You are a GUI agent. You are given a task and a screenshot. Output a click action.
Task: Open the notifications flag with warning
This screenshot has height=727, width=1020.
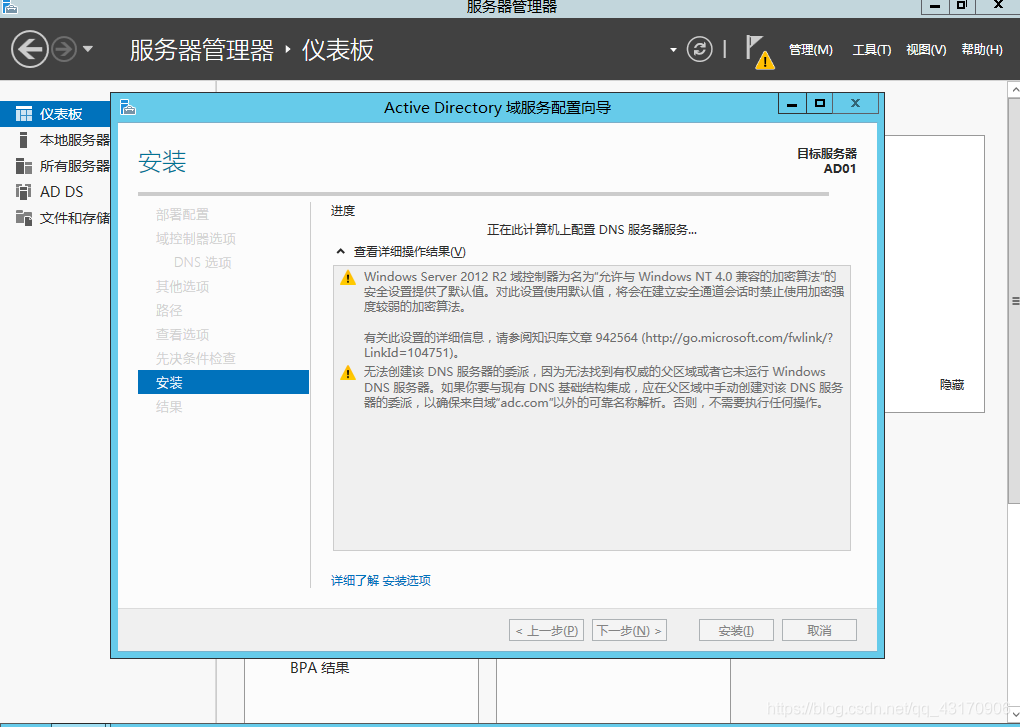(x=759, y=51)
